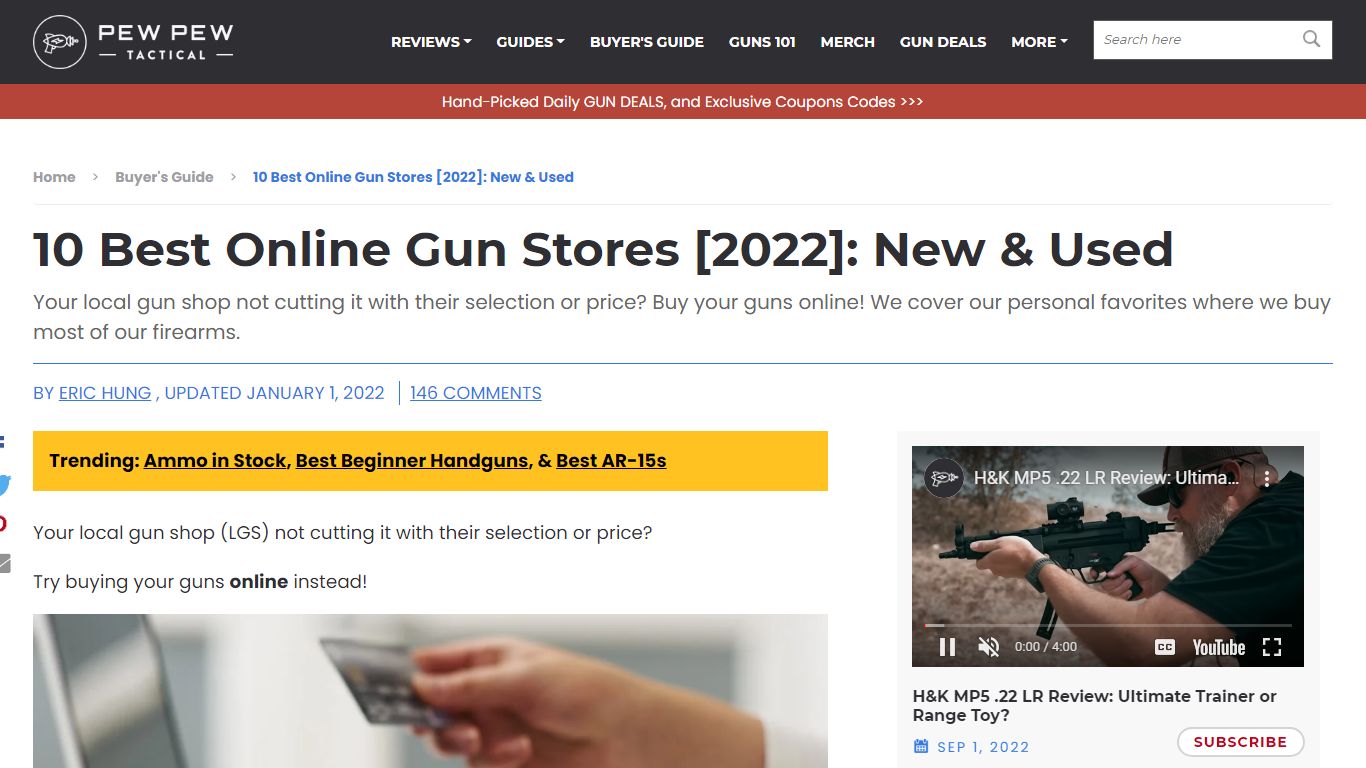Pause the H&K MP5 video

pos(947,647)
